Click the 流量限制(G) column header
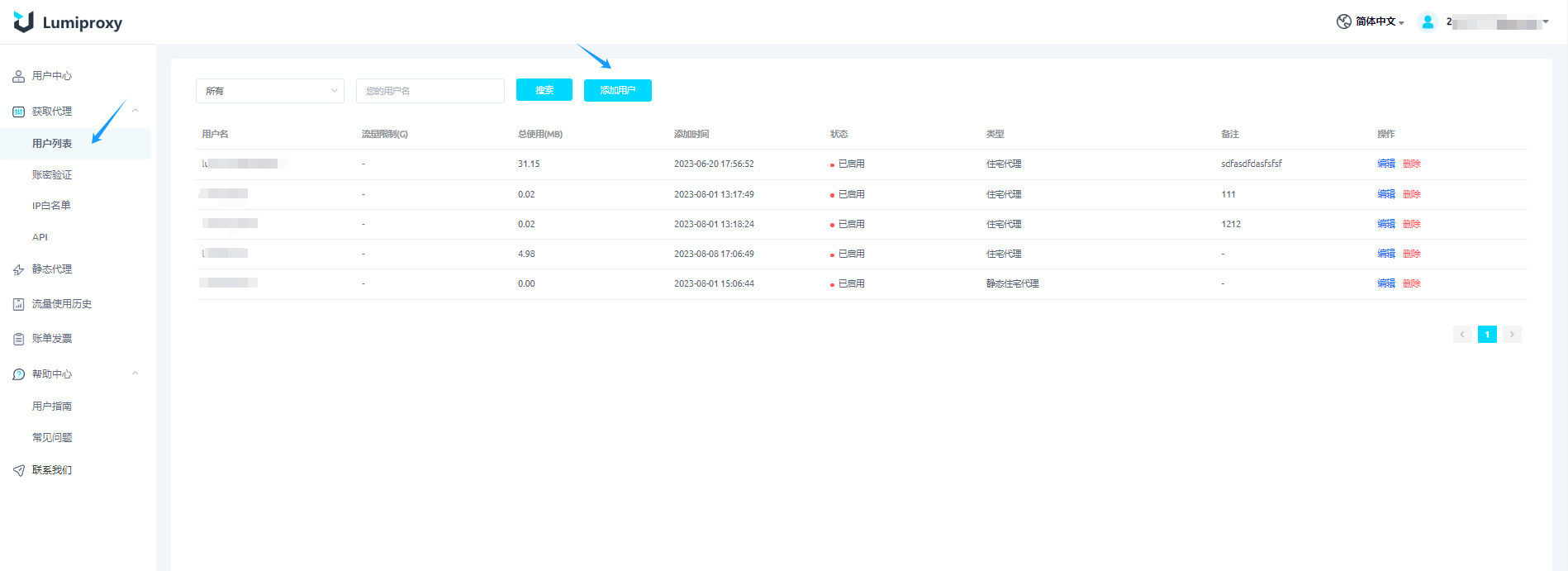This screenshot has height=571, width=1568. [x=385, y=134]
